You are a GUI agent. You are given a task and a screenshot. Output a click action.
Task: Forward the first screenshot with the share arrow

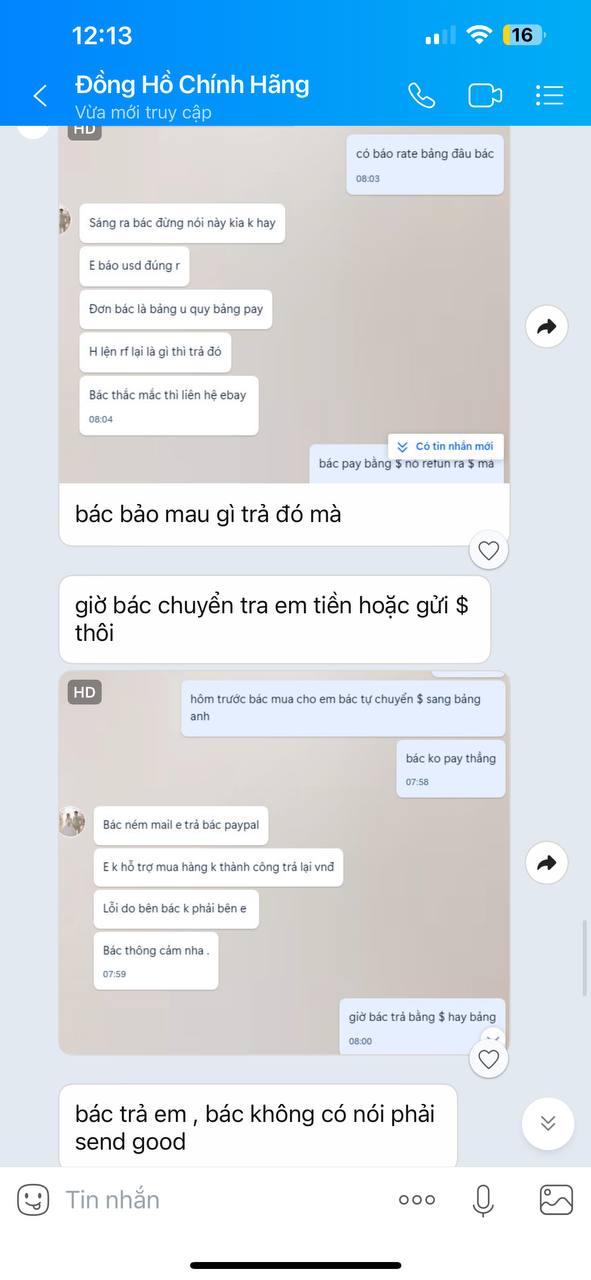point(547,326)
